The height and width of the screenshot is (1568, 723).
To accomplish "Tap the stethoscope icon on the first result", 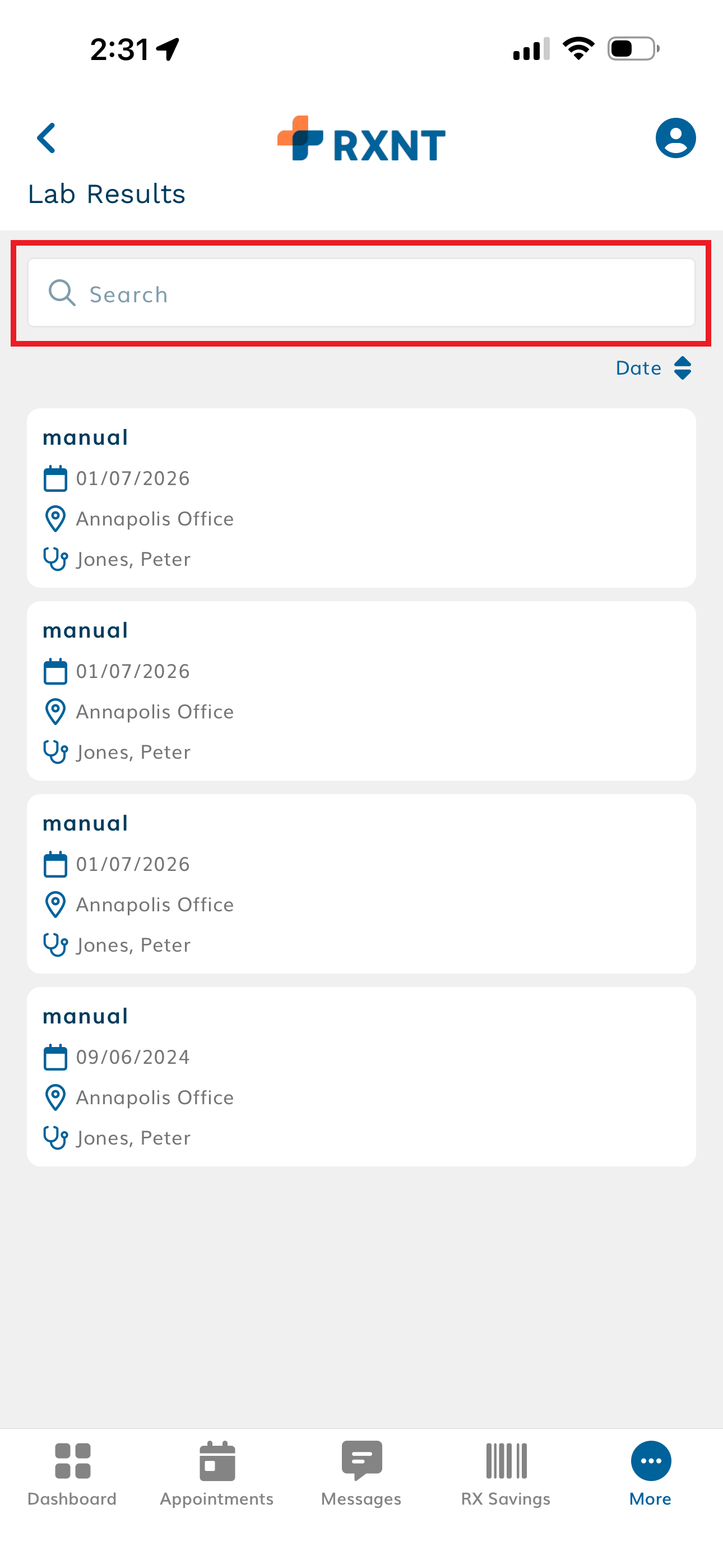I will pyautogui.click(x=55, y=559).
